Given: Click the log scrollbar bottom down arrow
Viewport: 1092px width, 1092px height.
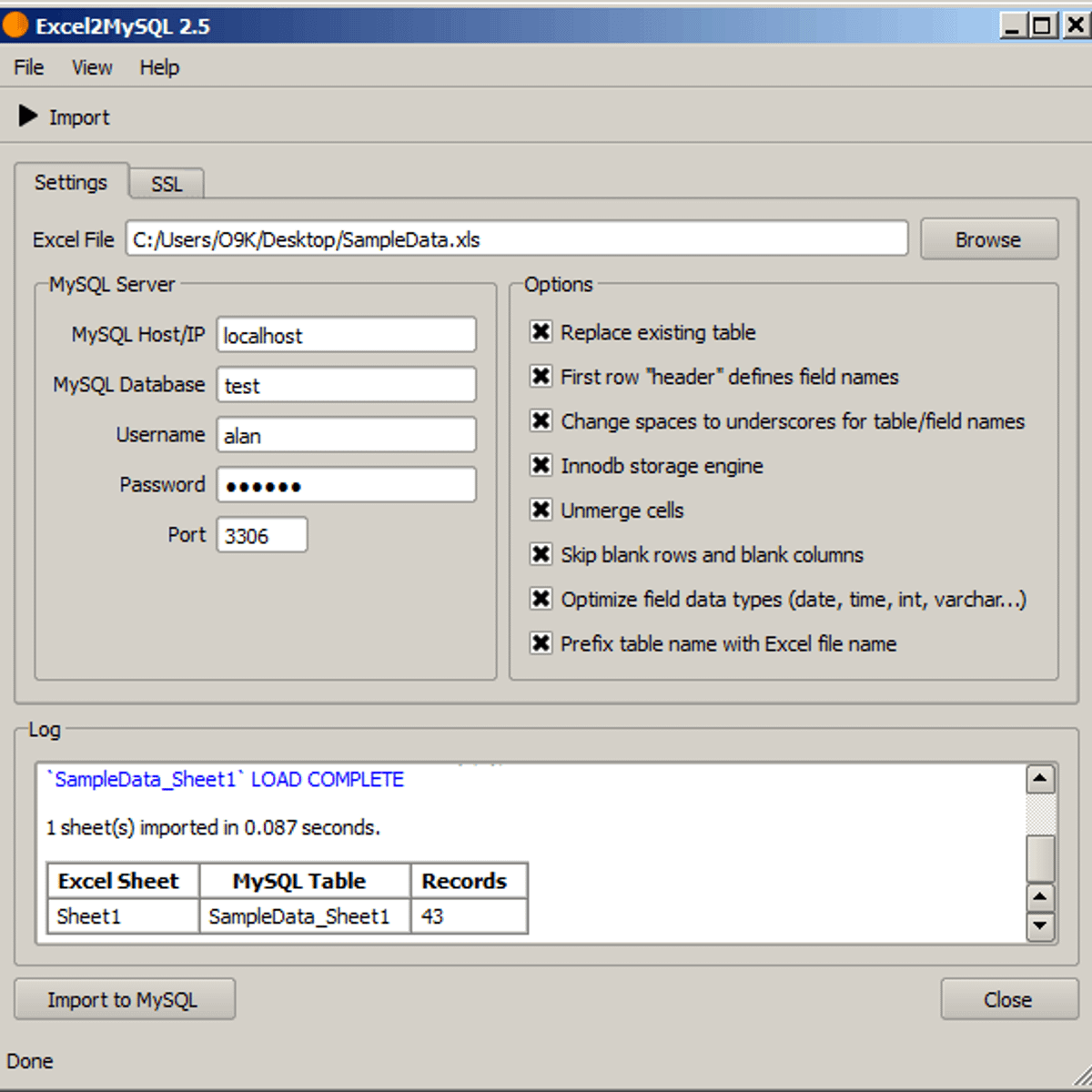Looking at the screenshot, I should (x=1040, y=926).
